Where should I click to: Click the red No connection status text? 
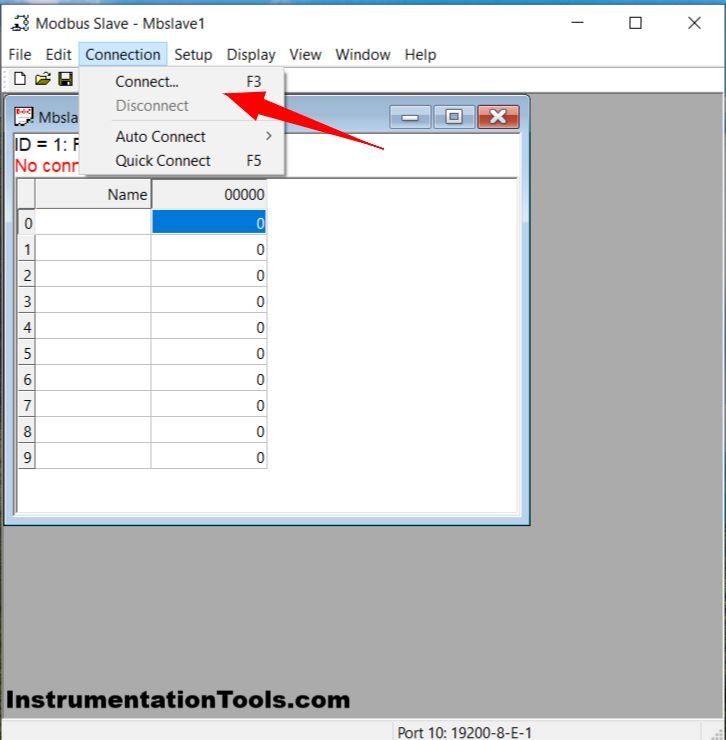click(47, 166)
